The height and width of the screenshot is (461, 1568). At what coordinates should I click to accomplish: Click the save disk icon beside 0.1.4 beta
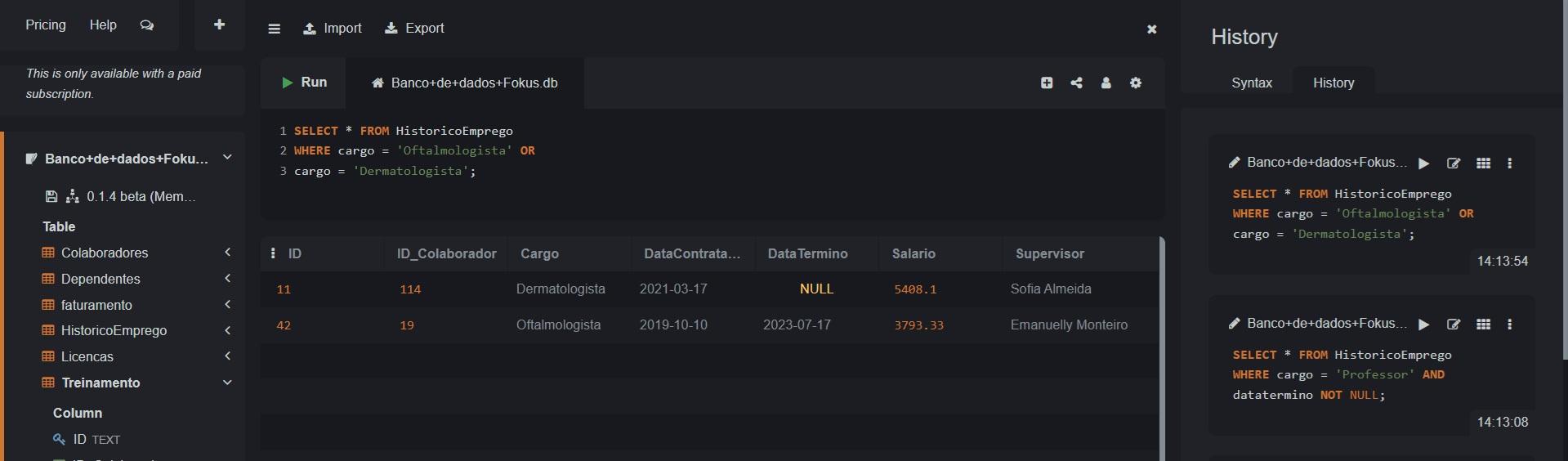pos(51,196)
